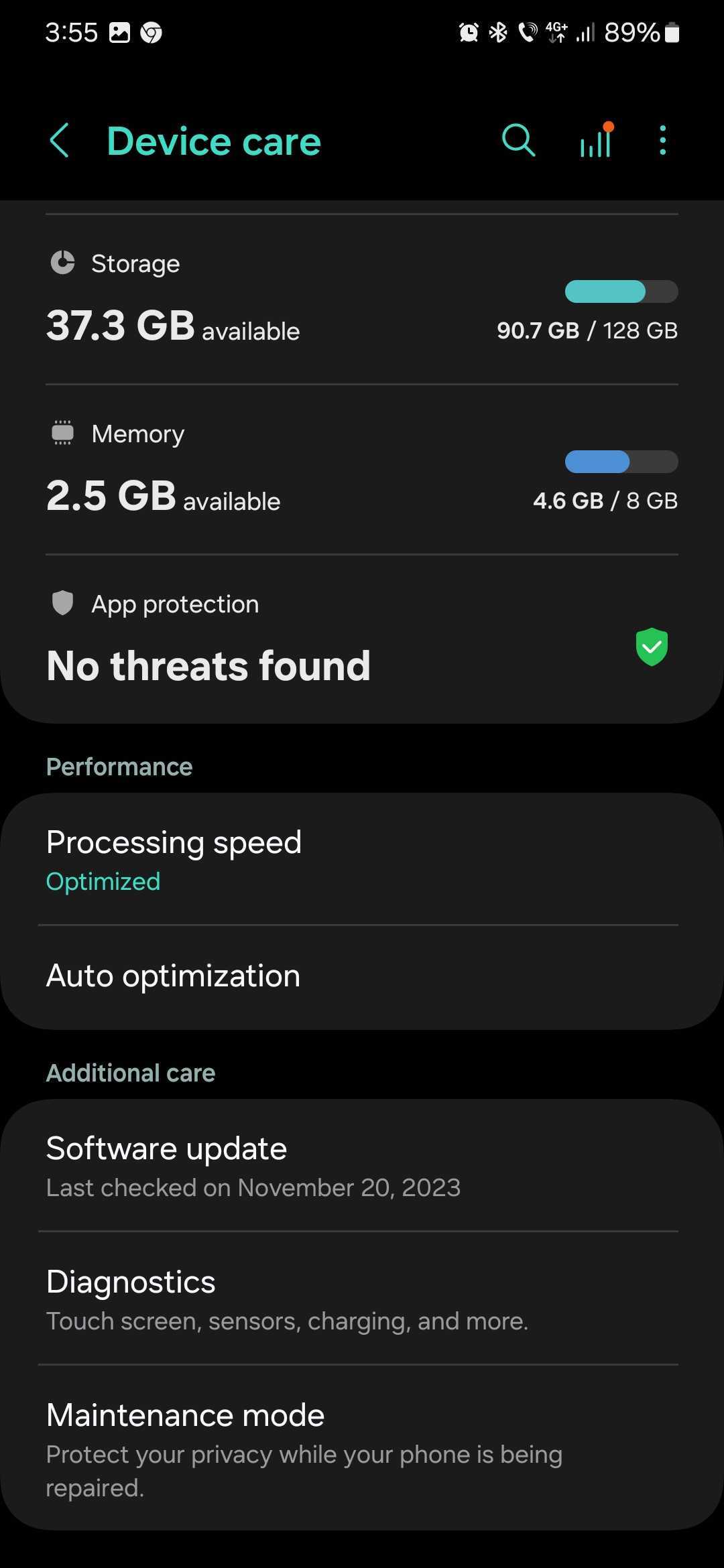Tap the storage usage progress bar
The image size is (724, 1568).
[621, 291]
